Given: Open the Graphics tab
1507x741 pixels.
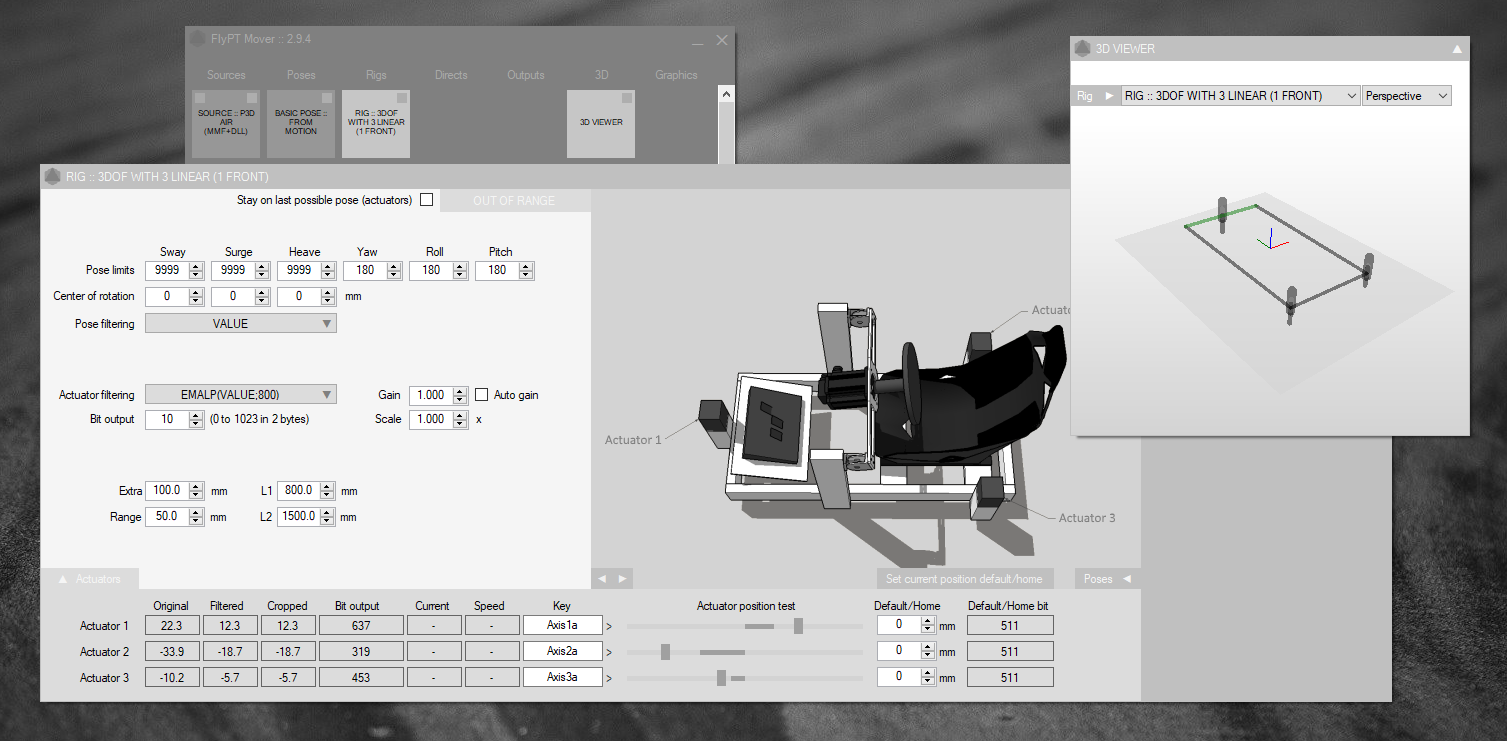Looking at the screenshot, I should 676,75.
